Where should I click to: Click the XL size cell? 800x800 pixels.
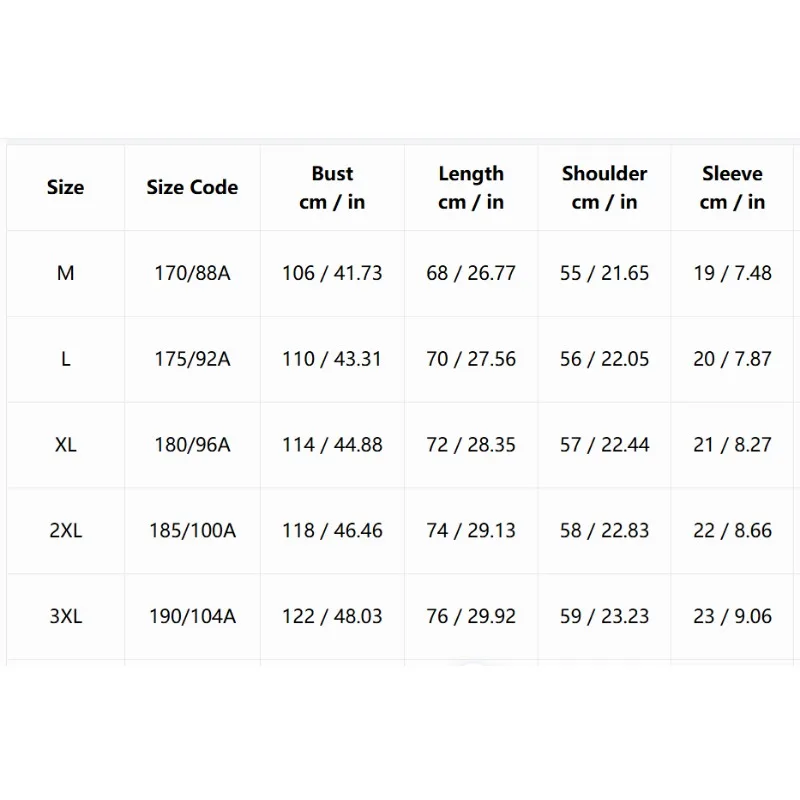[65, 445]
